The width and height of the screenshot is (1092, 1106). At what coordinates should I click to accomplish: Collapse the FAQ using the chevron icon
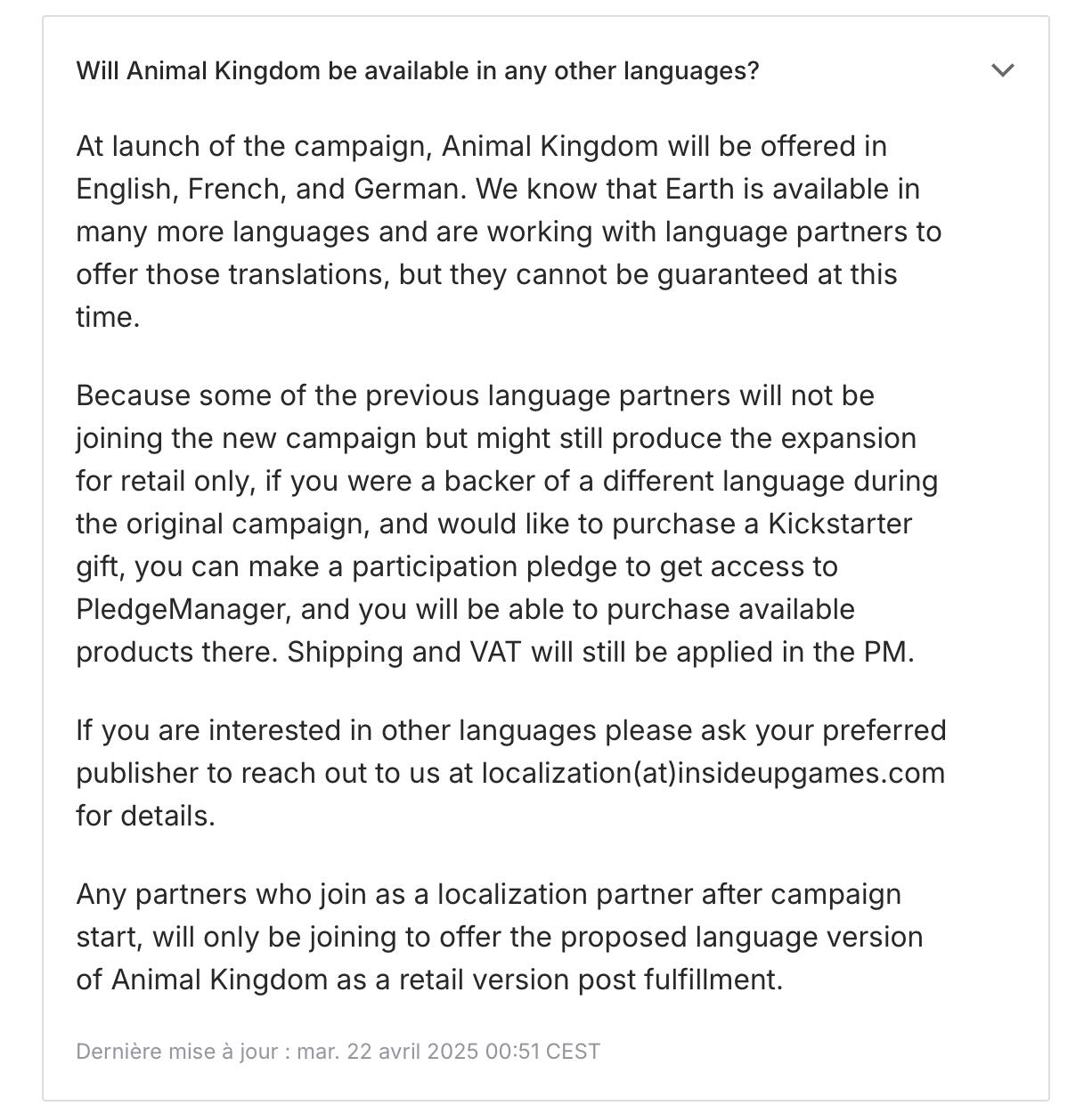1003,70
